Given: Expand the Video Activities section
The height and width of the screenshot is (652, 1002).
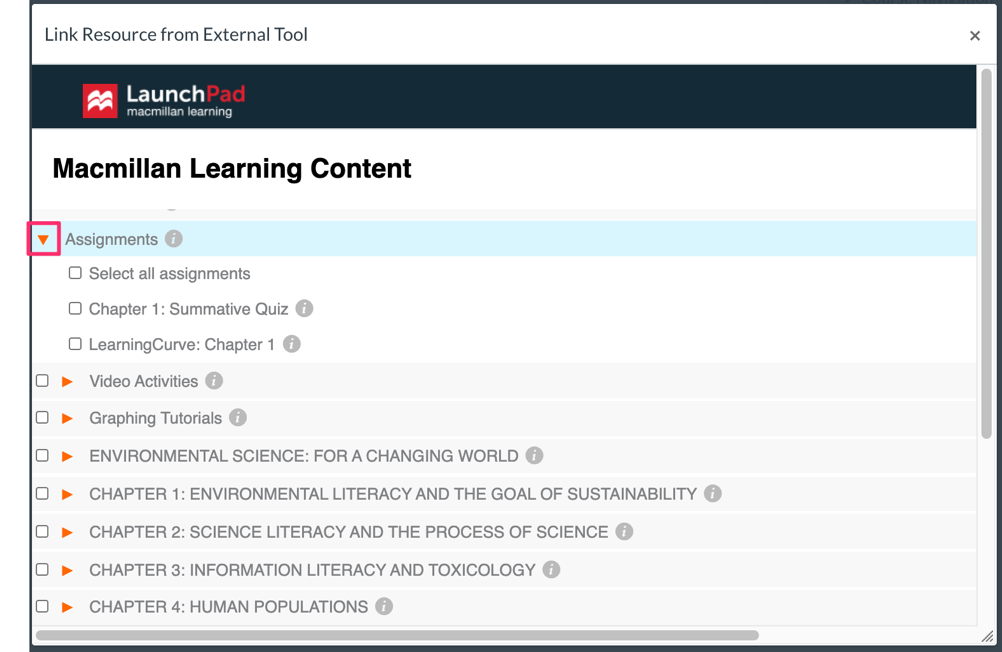Looking at the screenshot, I should coord(68,380).
